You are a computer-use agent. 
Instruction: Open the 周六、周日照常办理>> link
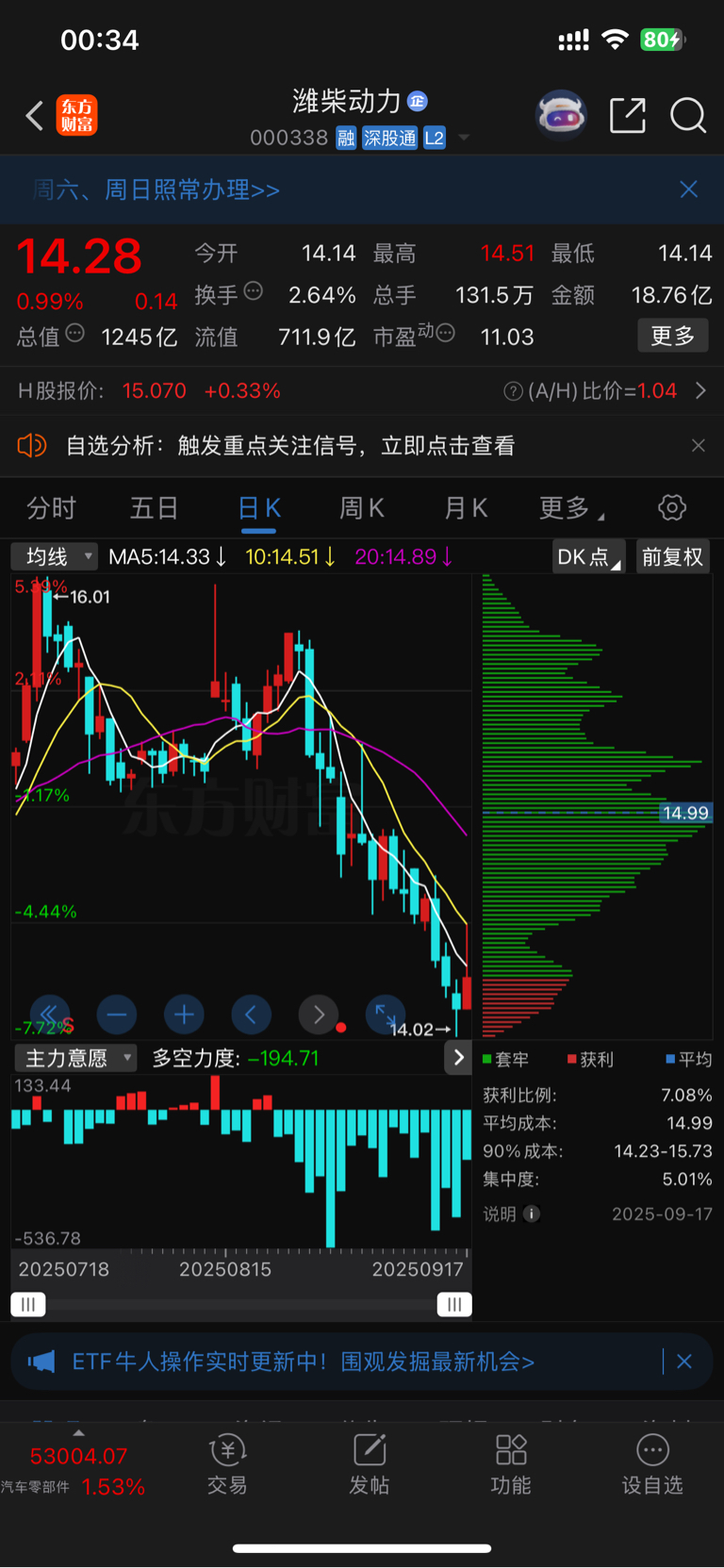point(156,190)
